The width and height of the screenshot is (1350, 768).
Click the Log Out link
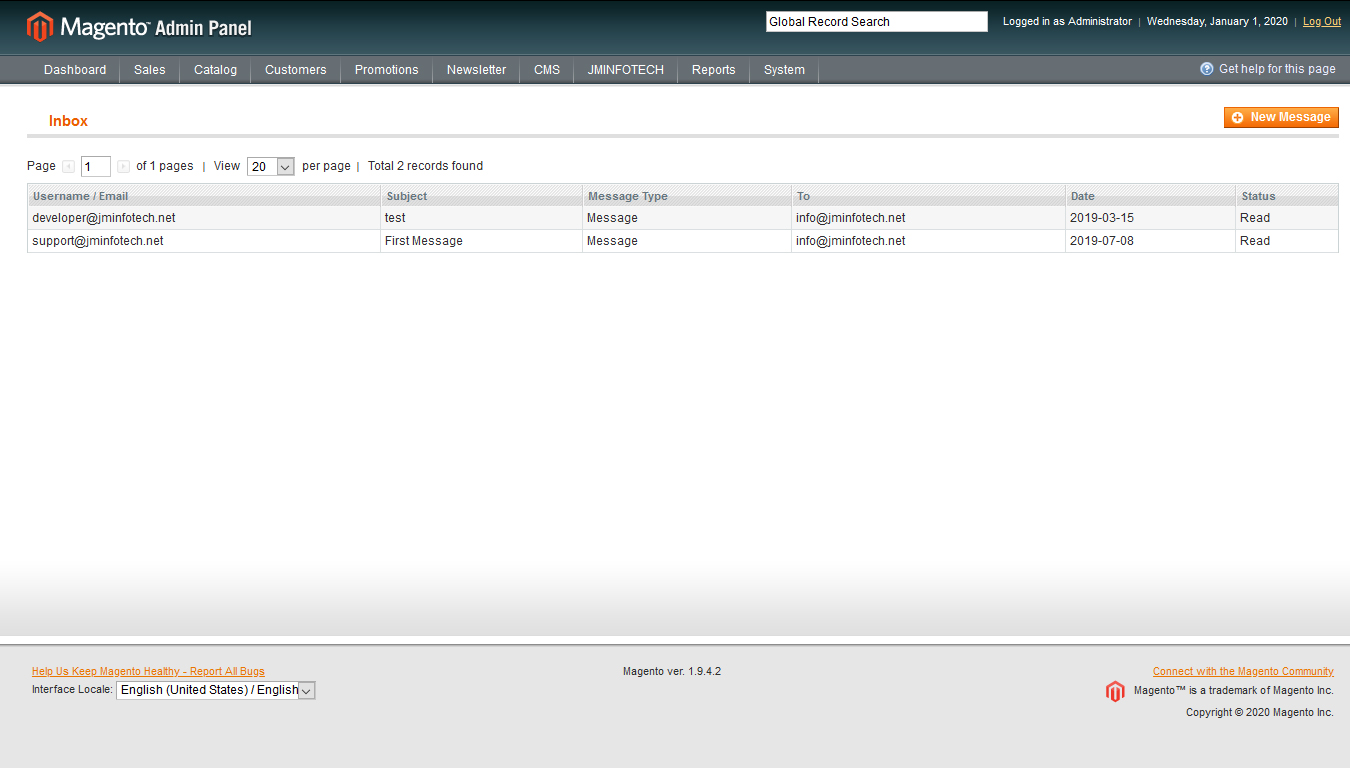click(x=1322, y=22)
